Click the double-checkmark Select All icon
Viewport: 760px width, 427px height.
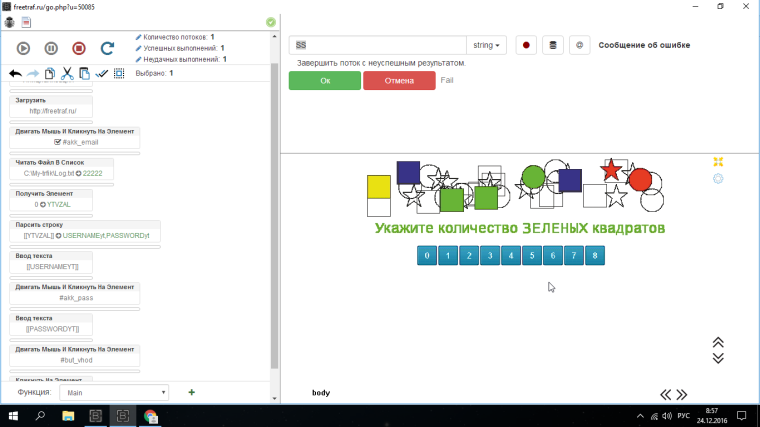tap(102, 73)
